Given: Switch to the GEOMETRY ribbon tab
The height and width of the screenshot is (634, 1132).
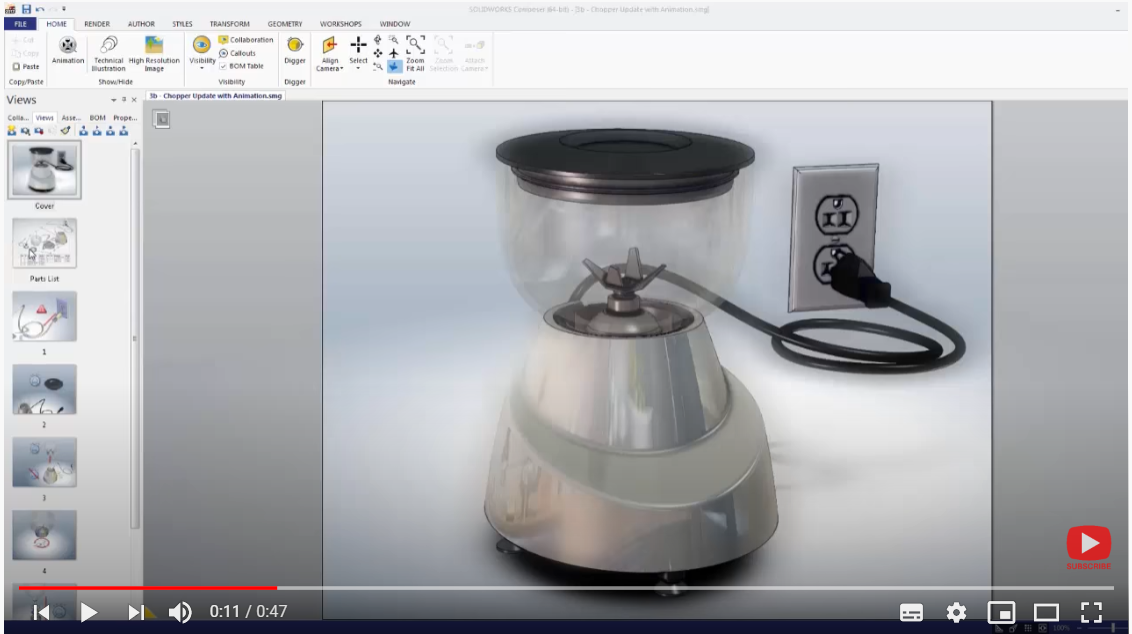Looking at the screenshot, I should click(x=284, y=24).
